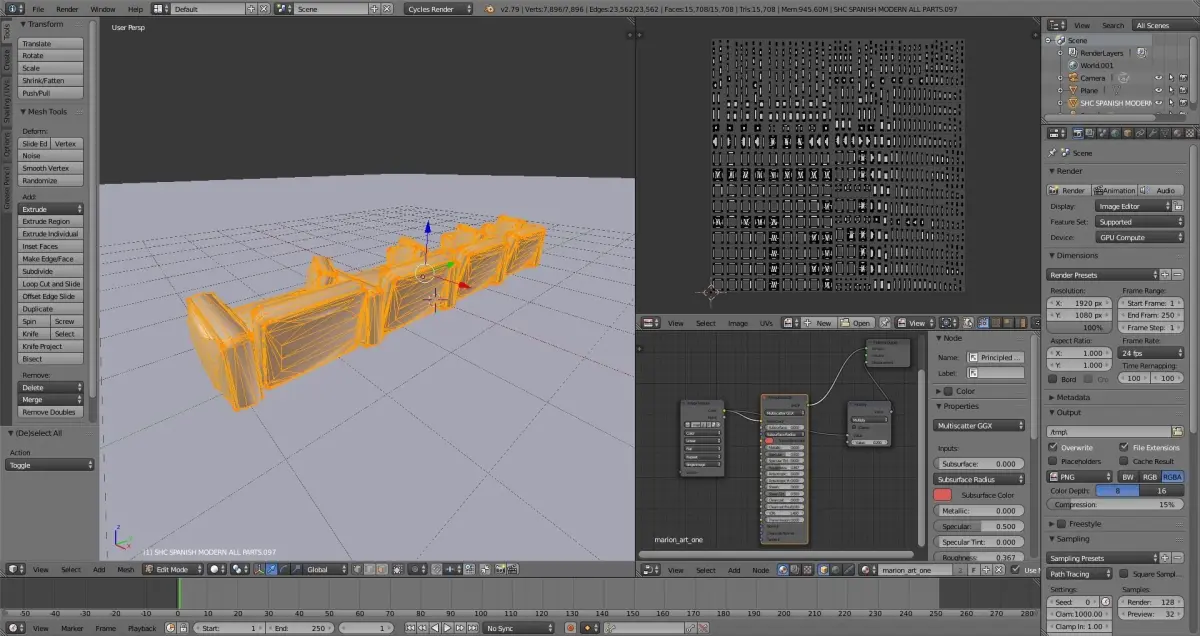Click the Node Editor editor type icon
This screenshot has height=636, width=1200.
(651, 569)
